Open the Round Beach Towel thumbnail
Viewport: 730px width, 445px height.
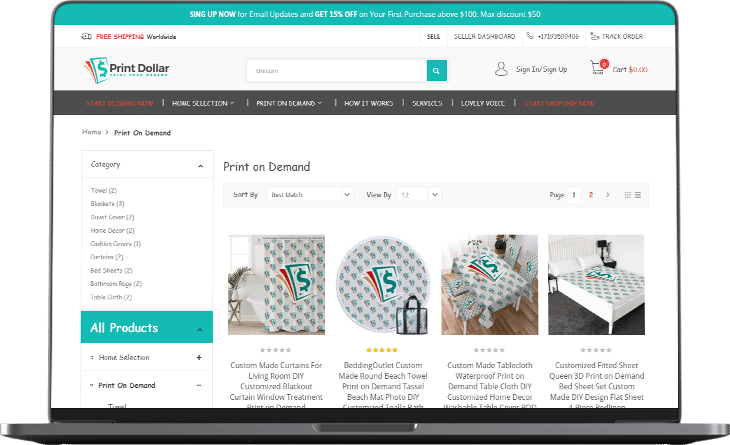click(x=383, y=284)
